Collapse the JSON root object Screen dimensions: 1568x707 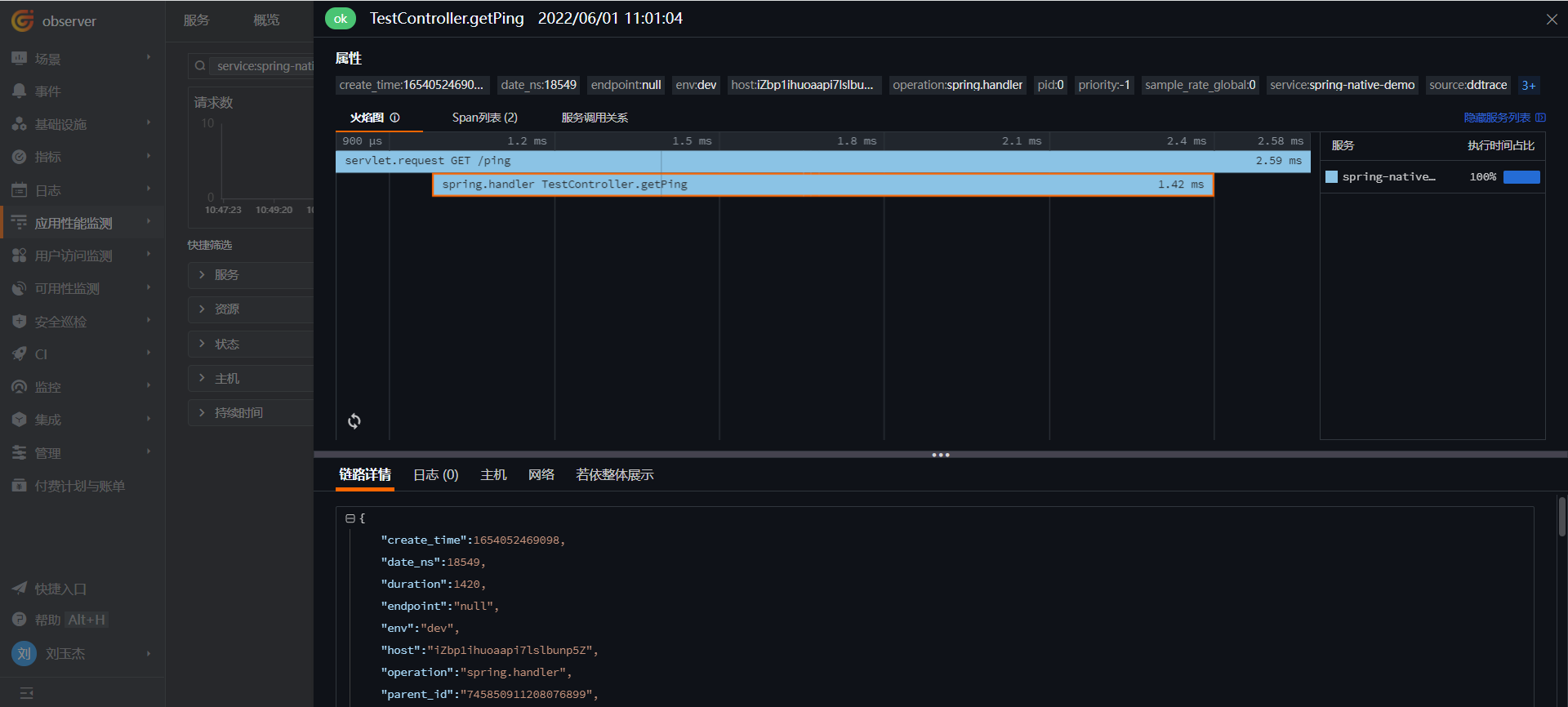(350, 518)
